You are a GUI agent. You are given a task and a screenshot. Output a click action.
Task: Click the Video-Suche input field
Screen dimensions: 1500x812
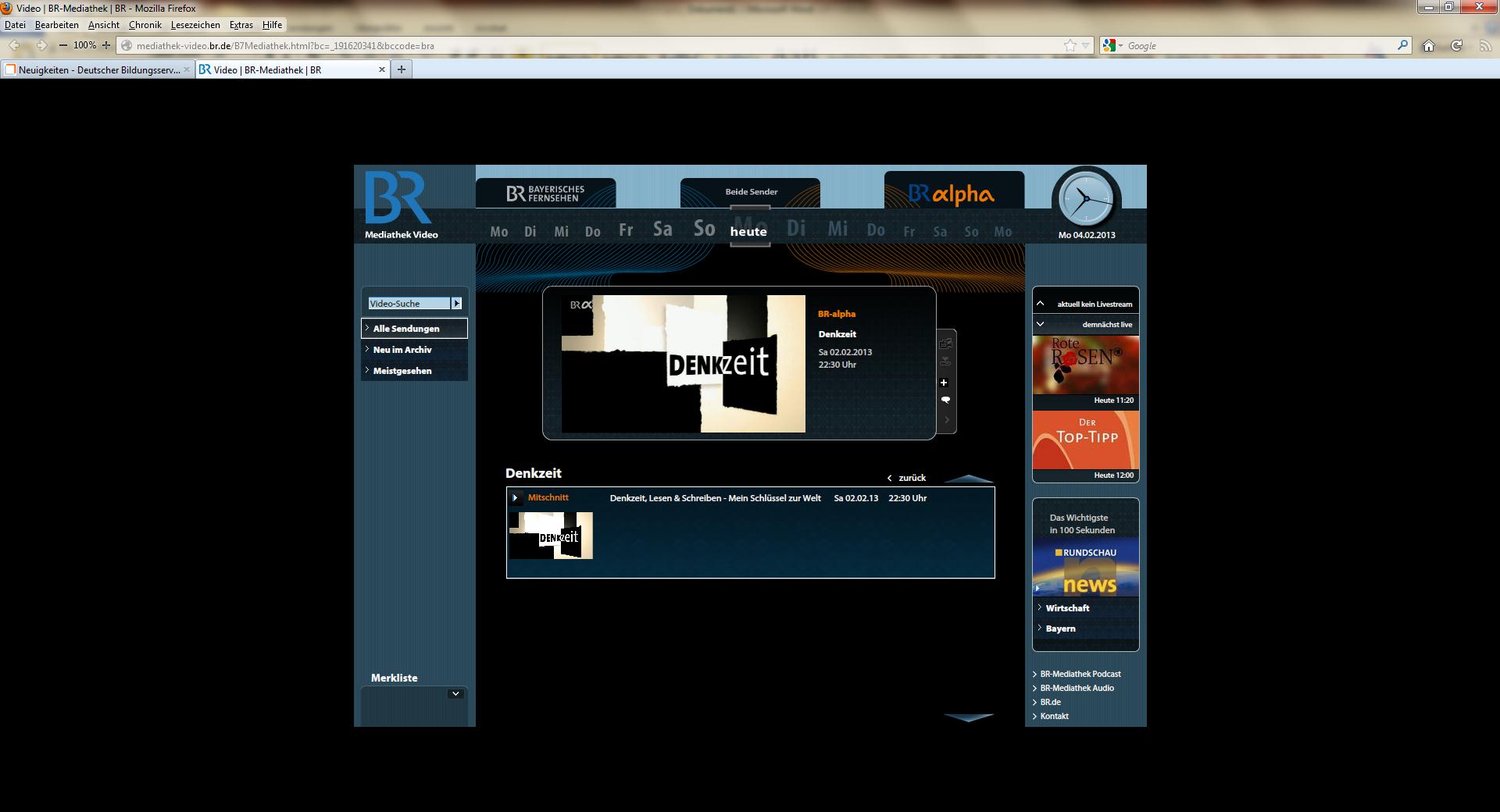pos(410,303)
